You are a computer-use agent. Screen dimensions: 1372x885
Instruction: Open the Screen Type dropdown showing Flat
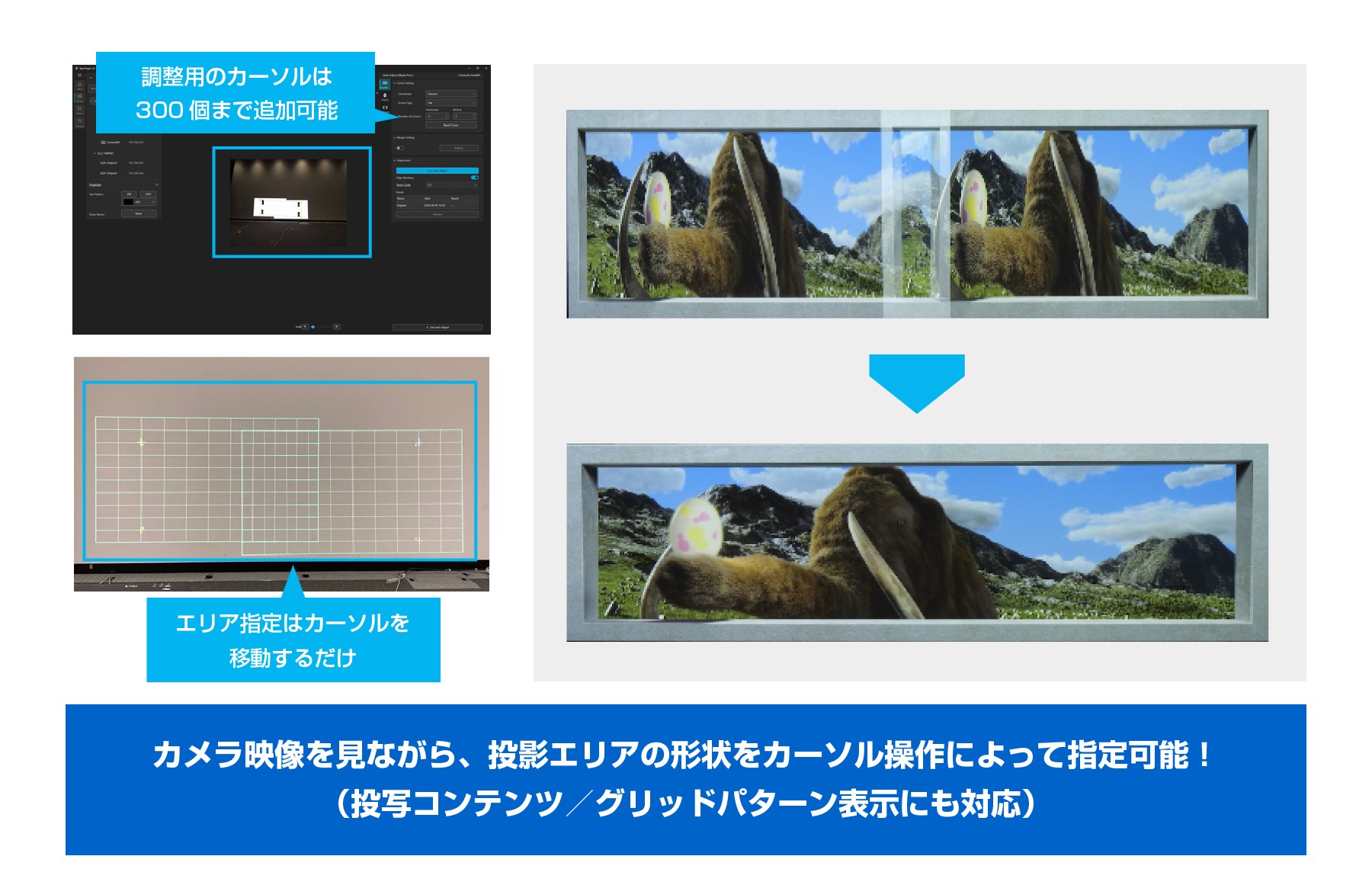(x=450, y=103)
